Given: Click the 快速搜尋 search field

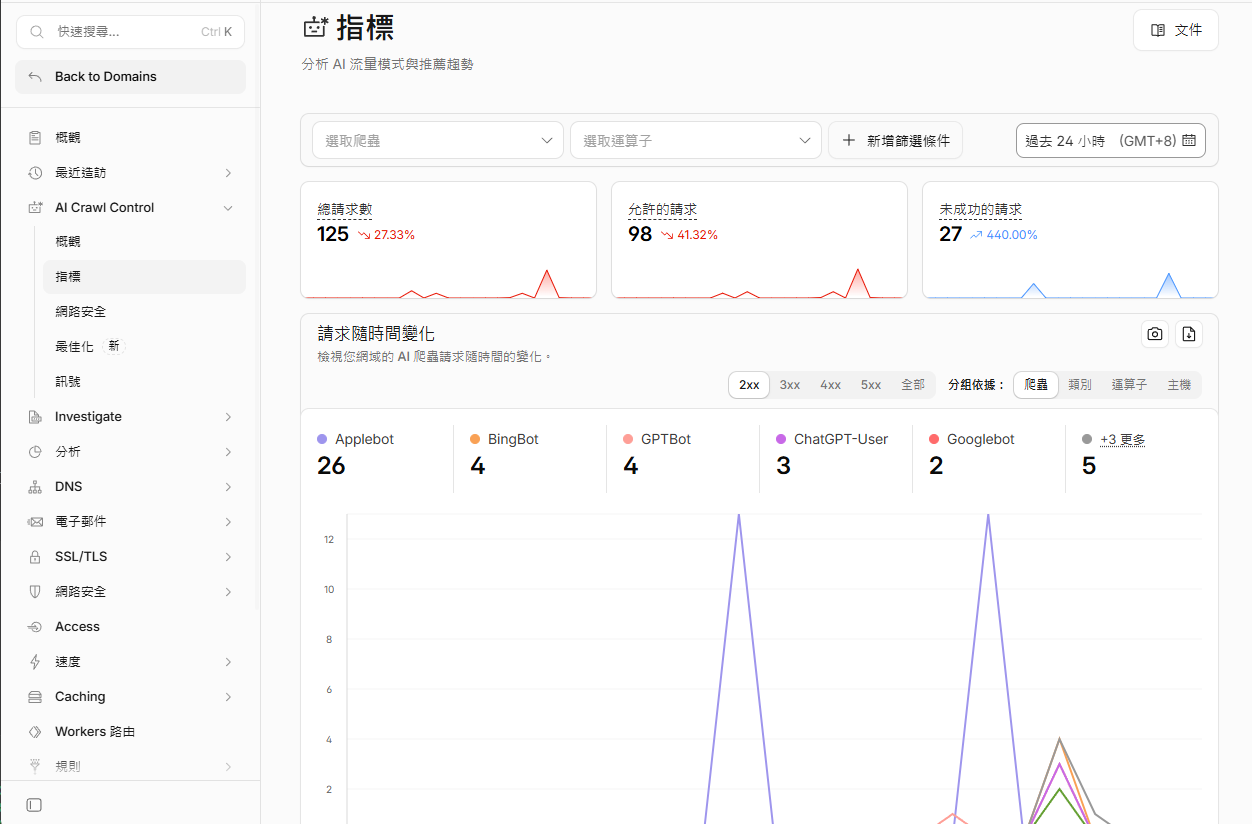Looking at the screenshot, I should [130, 32].
